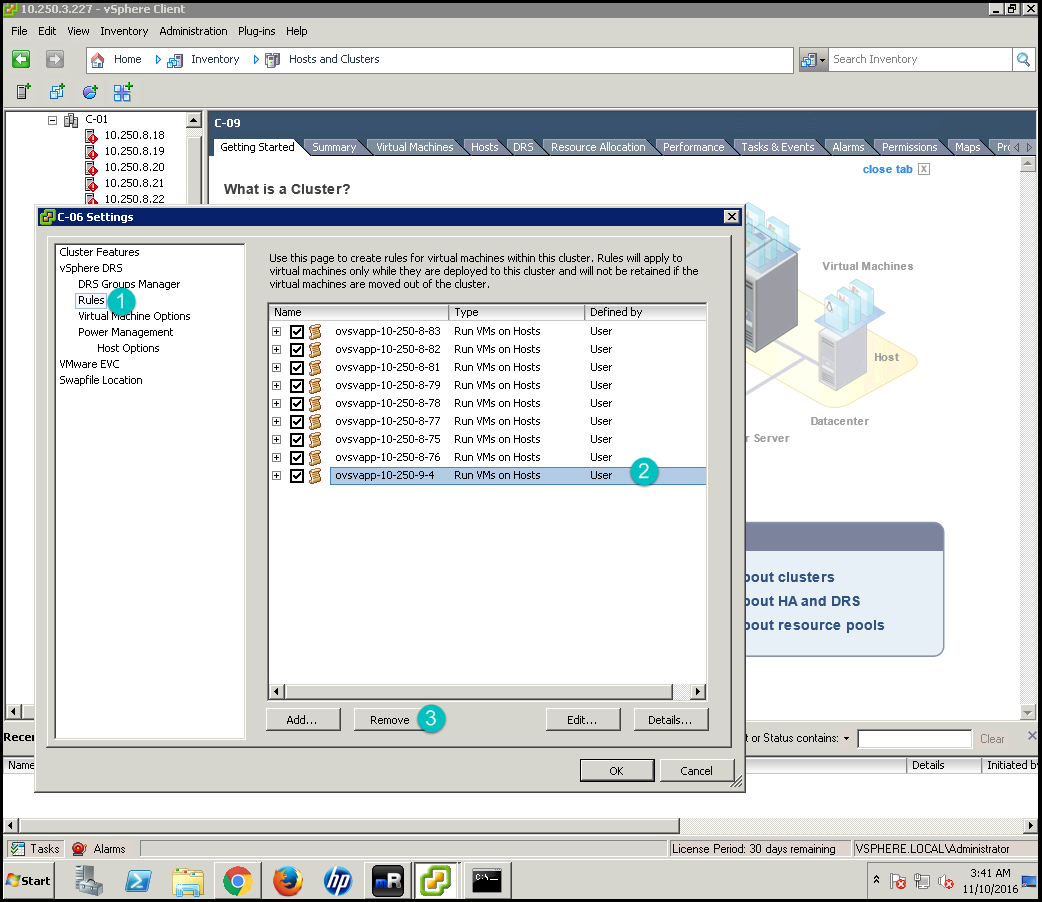Click the green Back navigation arrow
Viewport: 1042px width, 902px height.
[x=21, y=60]
